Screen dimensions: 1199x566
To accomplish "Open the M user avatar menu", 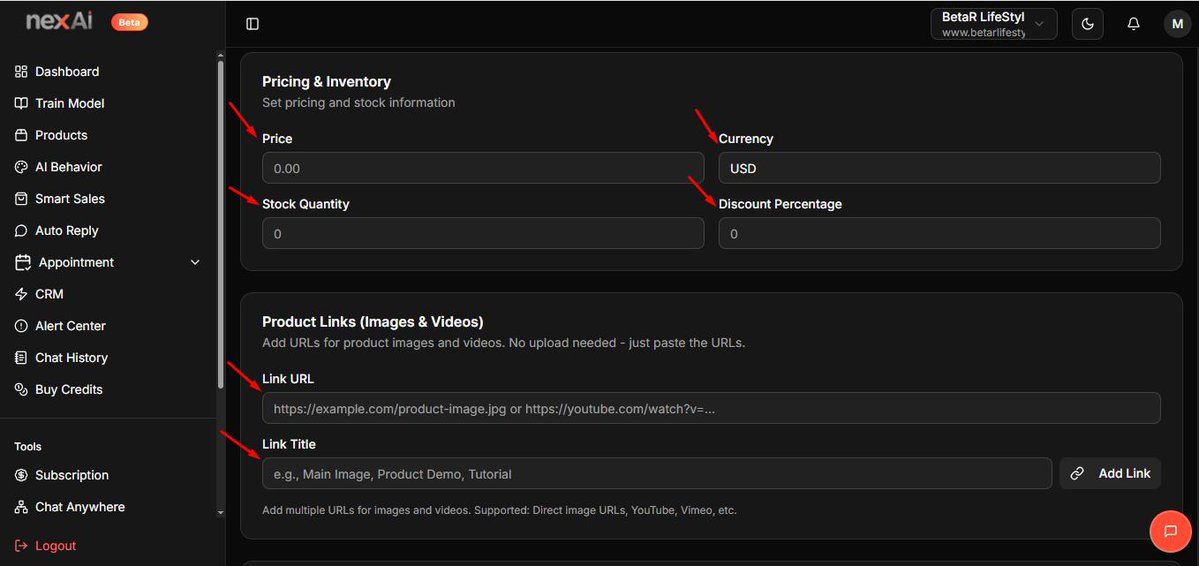I will click(x=1178, y=24).
